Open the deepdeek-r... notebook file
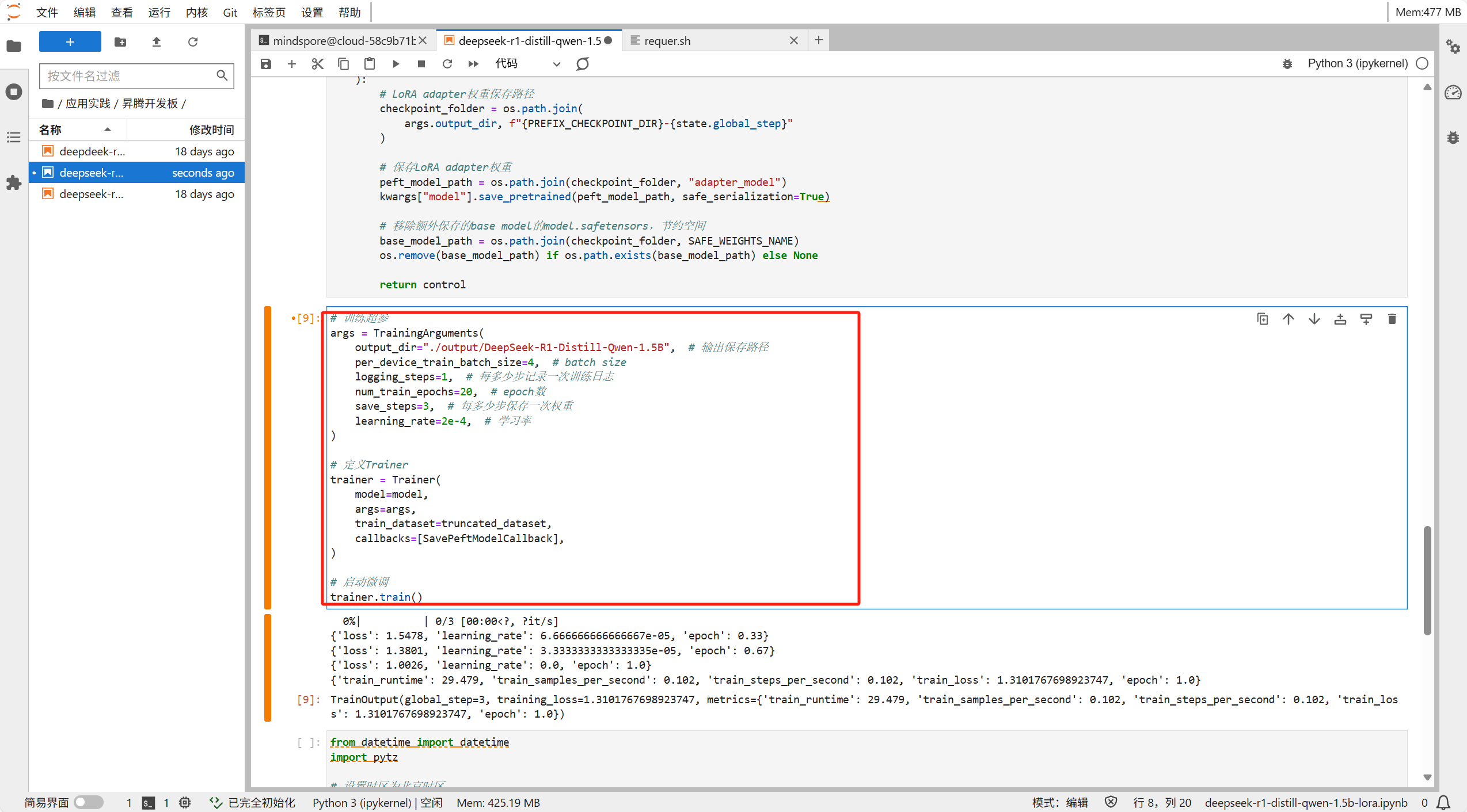 pyautogui.click(x=92, y=151)
